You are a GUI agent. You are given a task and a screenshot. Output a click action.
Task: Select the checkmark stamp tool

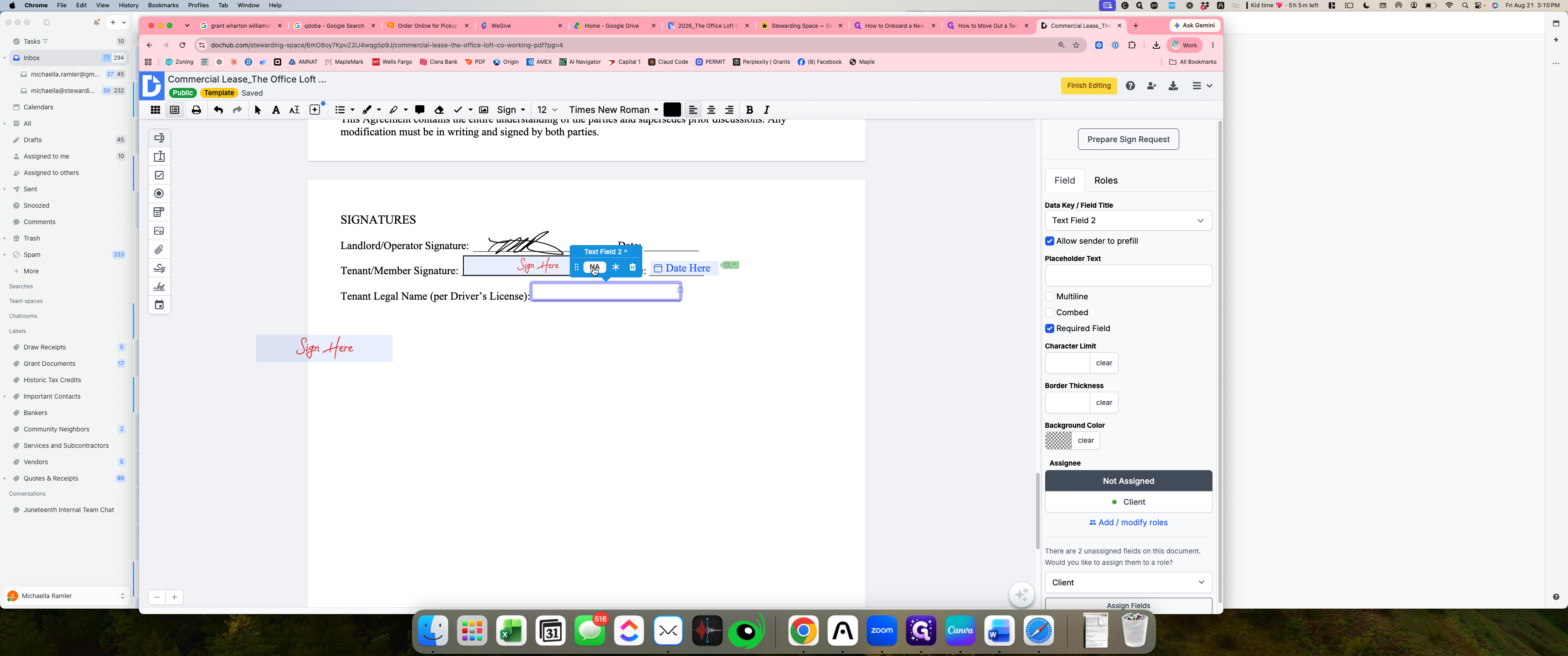click(459, 109)
